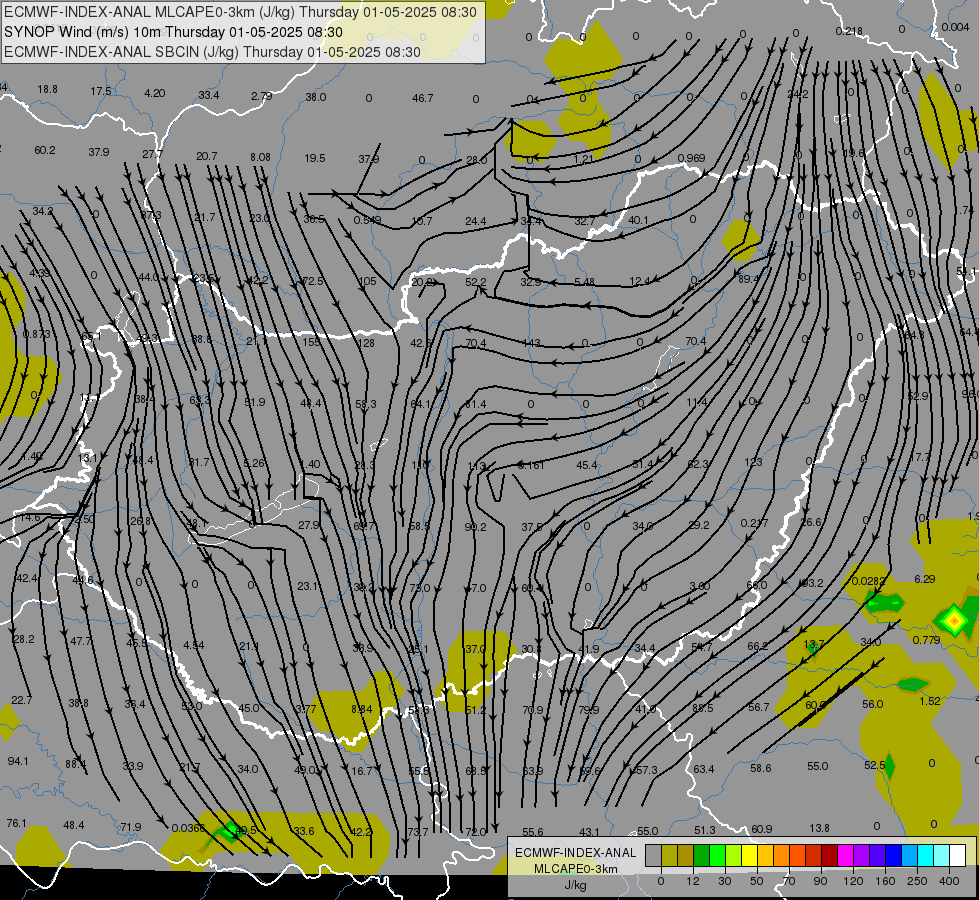979x900 pixels.
Task: Click the legend tick value 30
Action: [724, 881]
